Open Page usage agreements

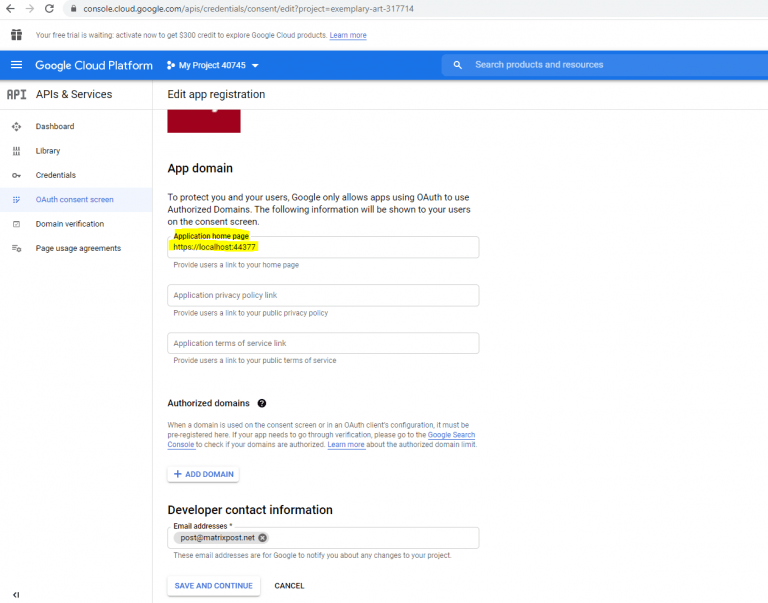(x=76, y=248)
